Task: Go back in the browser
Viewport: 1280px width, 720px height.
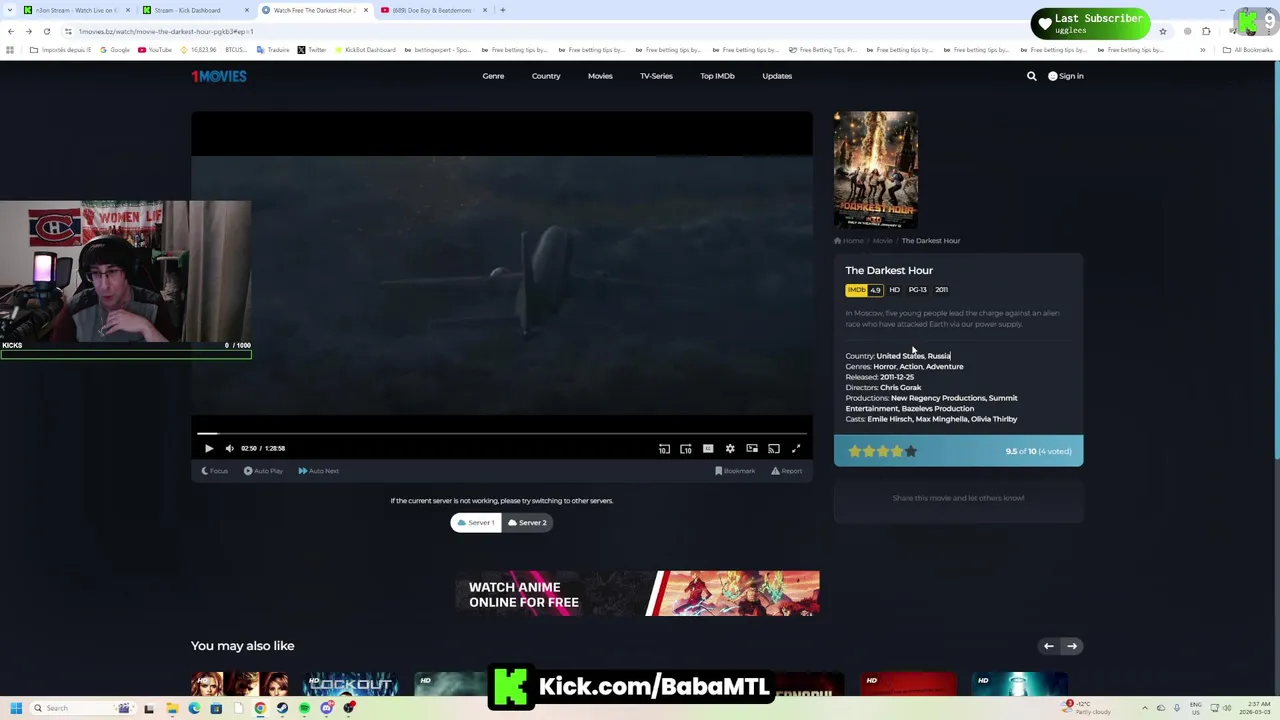Action: (11, 31)
